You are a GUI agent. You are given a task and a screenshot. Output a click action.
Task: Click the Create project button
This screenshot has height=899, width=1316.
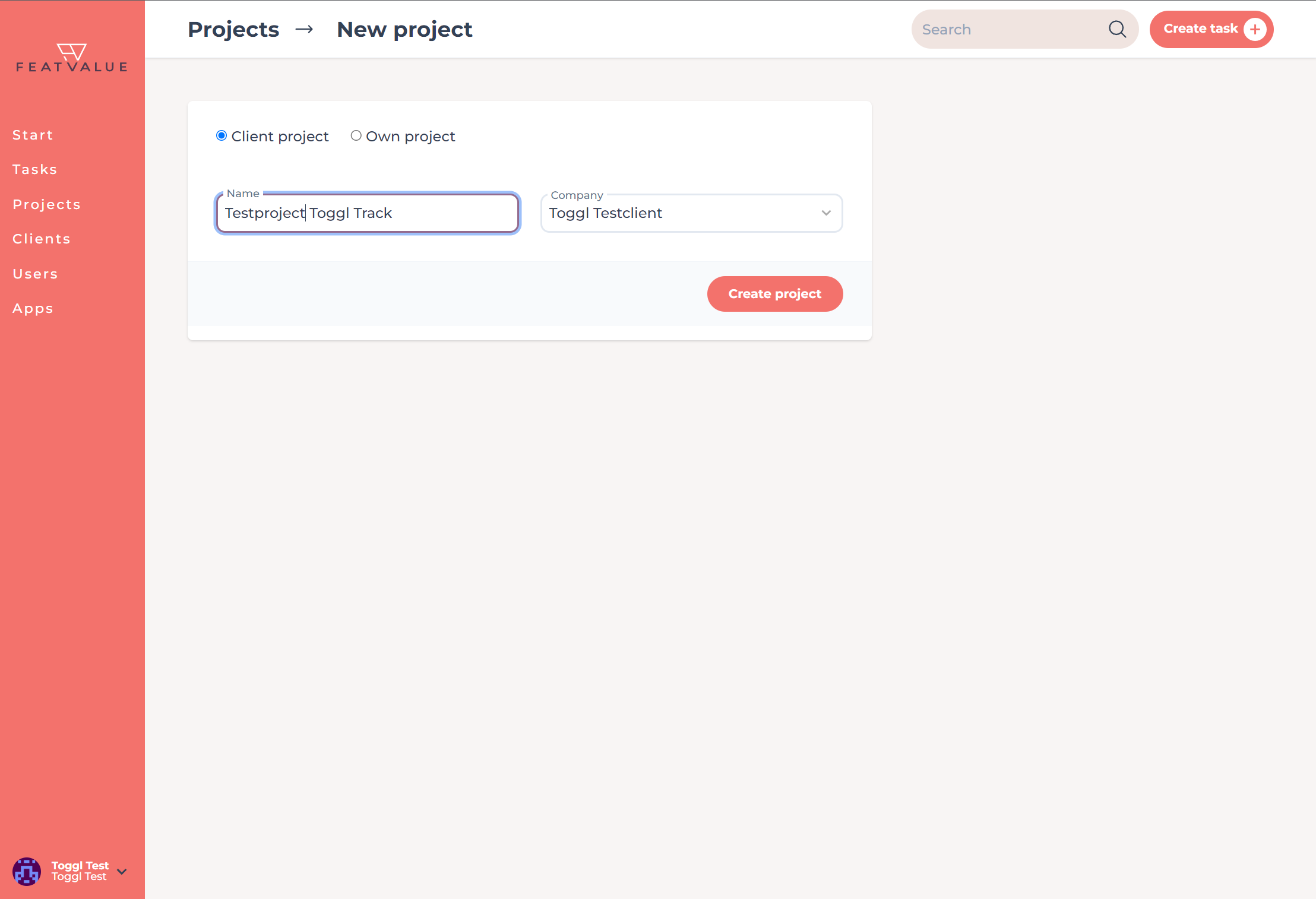775,294
